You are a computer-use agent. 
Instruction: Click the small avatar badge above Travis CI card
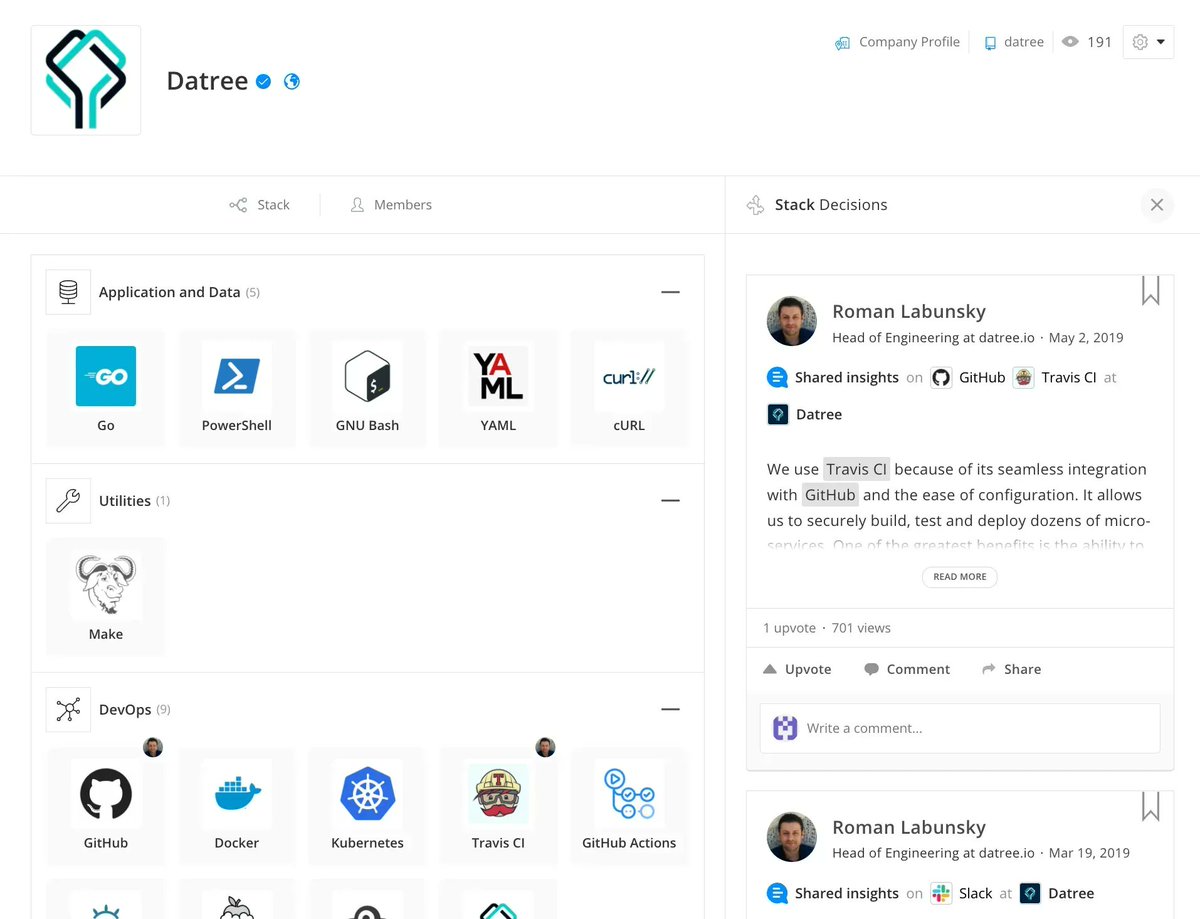point(545,747)
